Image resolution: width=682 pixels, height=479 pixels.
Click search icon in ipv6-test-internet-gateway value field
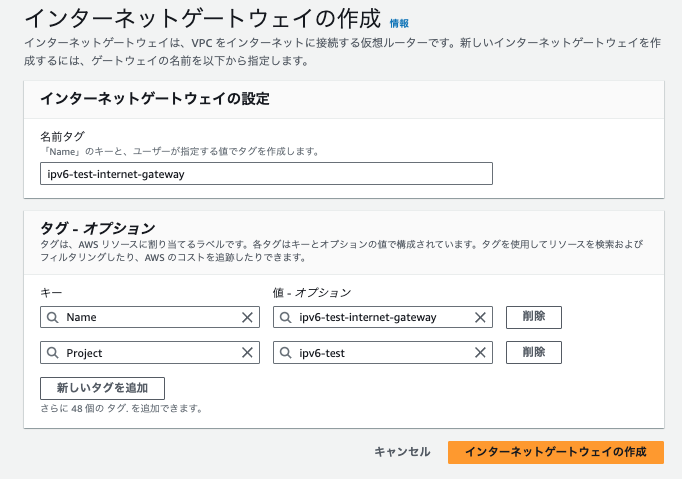(285, 318)
